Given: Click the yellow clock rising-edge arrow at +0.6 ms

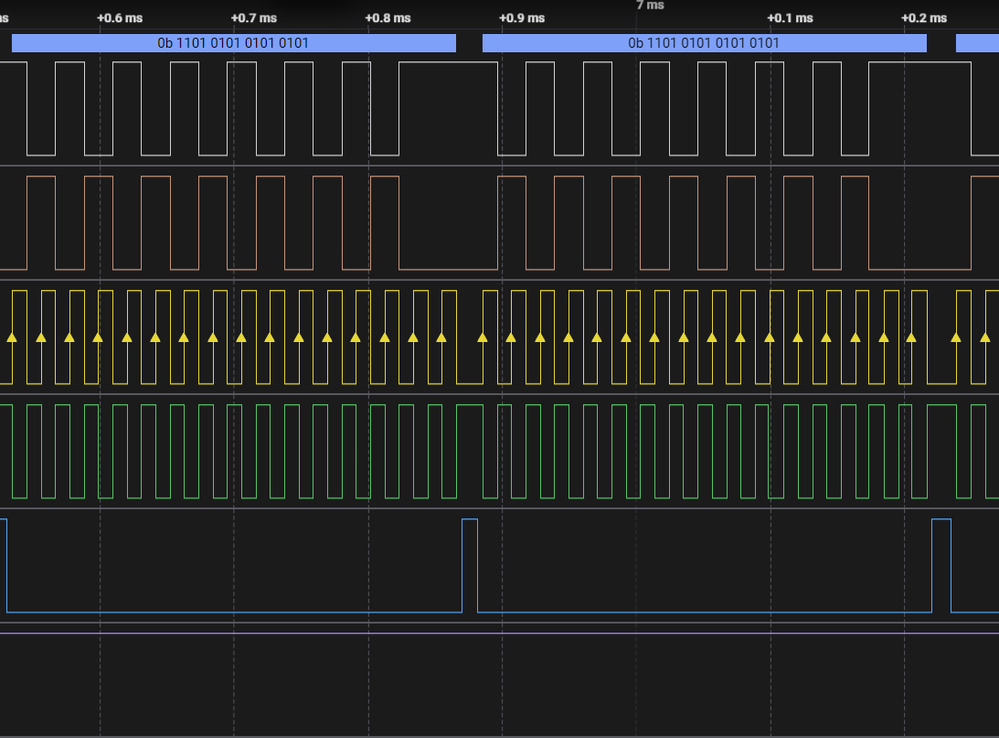Looking at the screenshot, I should (x=98, y=338).
